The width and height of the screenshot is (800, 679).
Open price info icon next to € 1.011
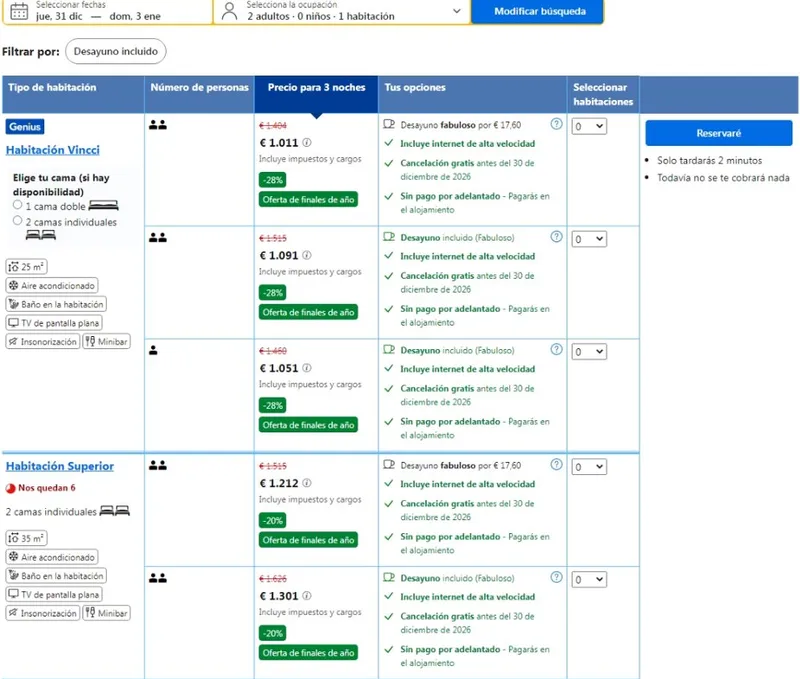click(307, 142)
